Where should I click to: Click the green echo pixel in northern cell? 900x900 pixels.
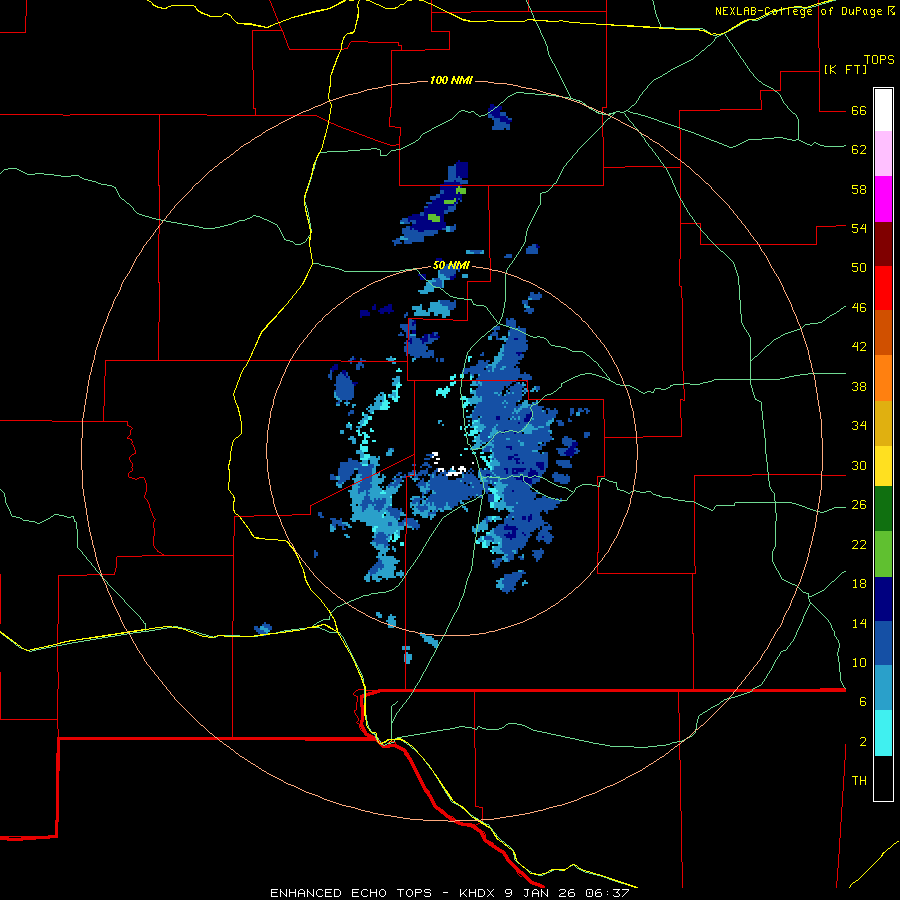click(x=434, y=218)
